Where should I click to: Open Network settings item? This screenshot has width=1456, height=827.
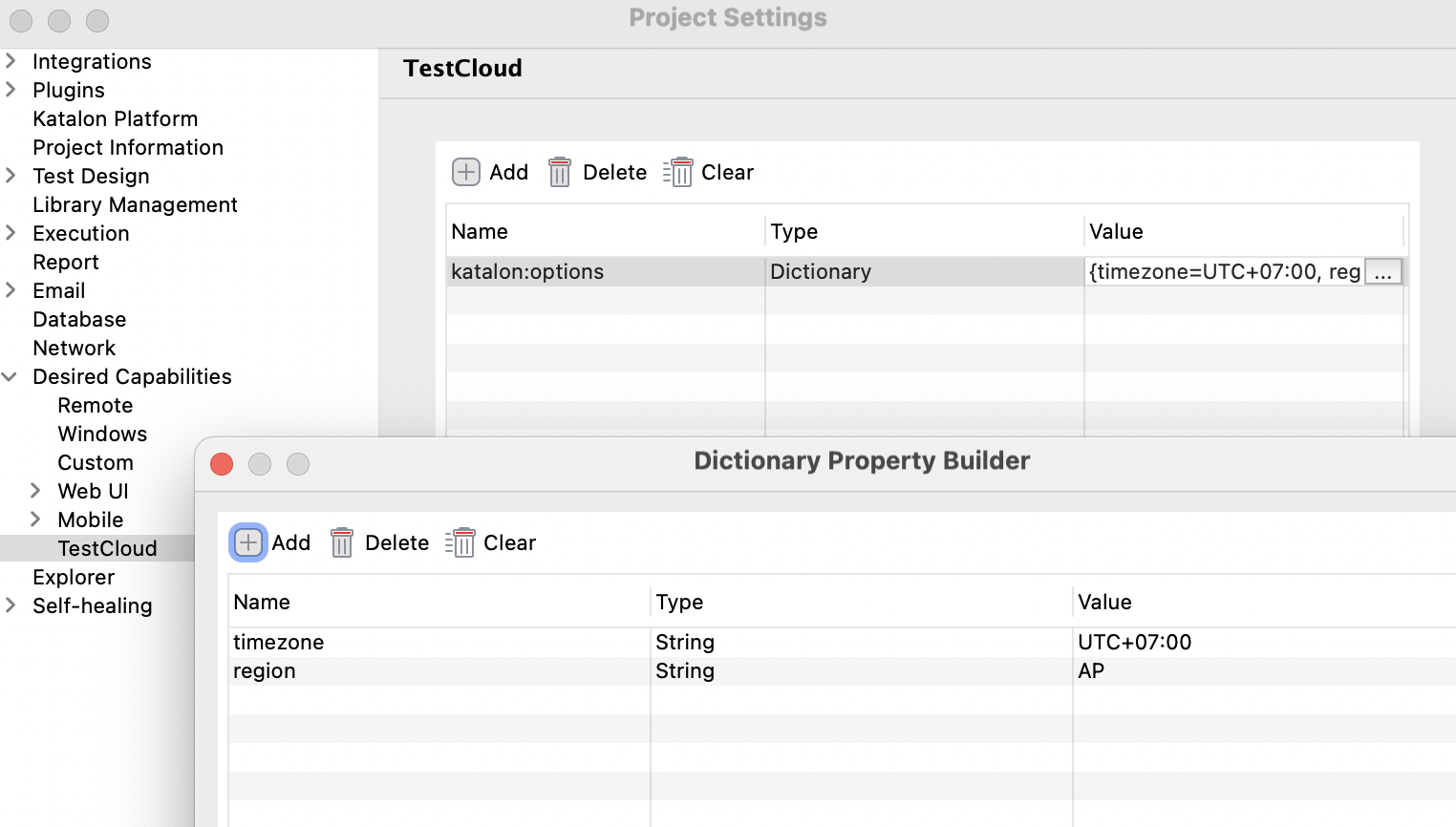coord(74,348)
